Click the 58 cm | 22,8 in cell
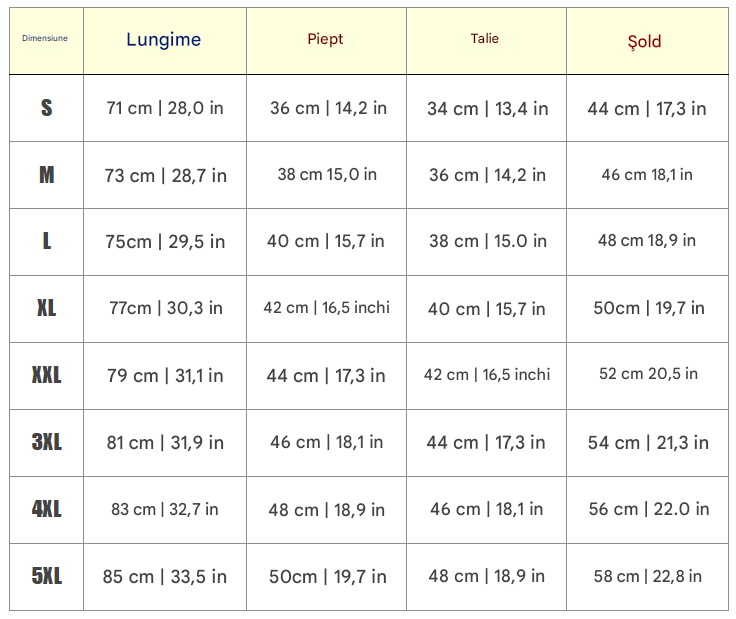This screenshot has height=619, width=736. 647,576
